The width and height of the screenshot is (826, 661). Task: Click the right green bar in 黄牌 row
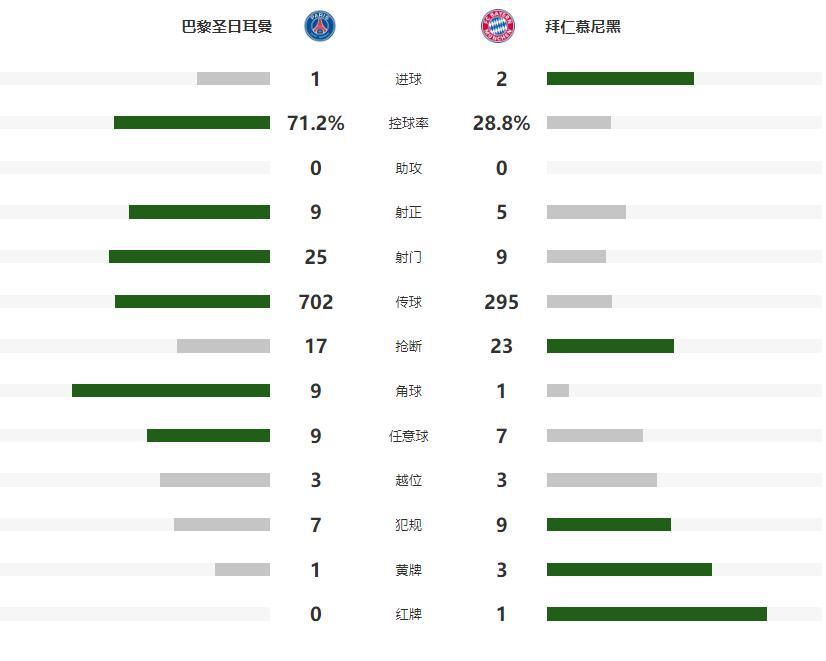pyautogui.click(x=629, y=569)
